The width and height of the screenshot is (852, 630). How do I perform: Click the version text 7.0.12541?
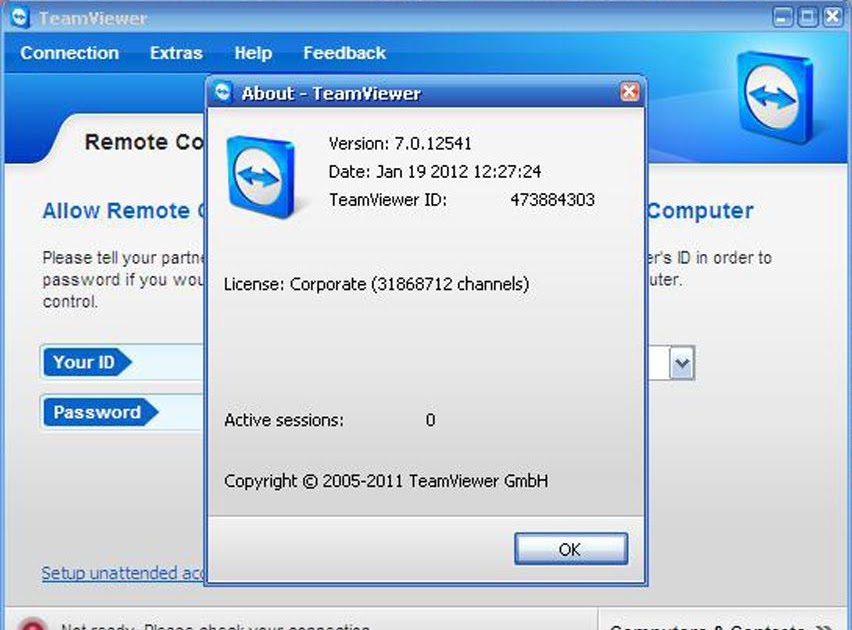click(433, 144)
